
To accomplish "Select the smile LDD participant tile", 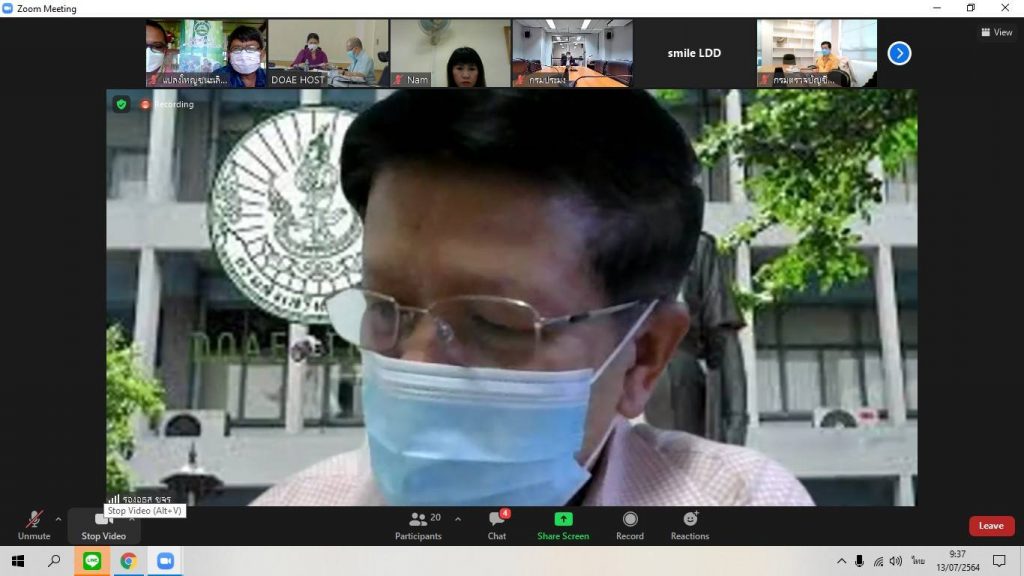I will (694, 53).
